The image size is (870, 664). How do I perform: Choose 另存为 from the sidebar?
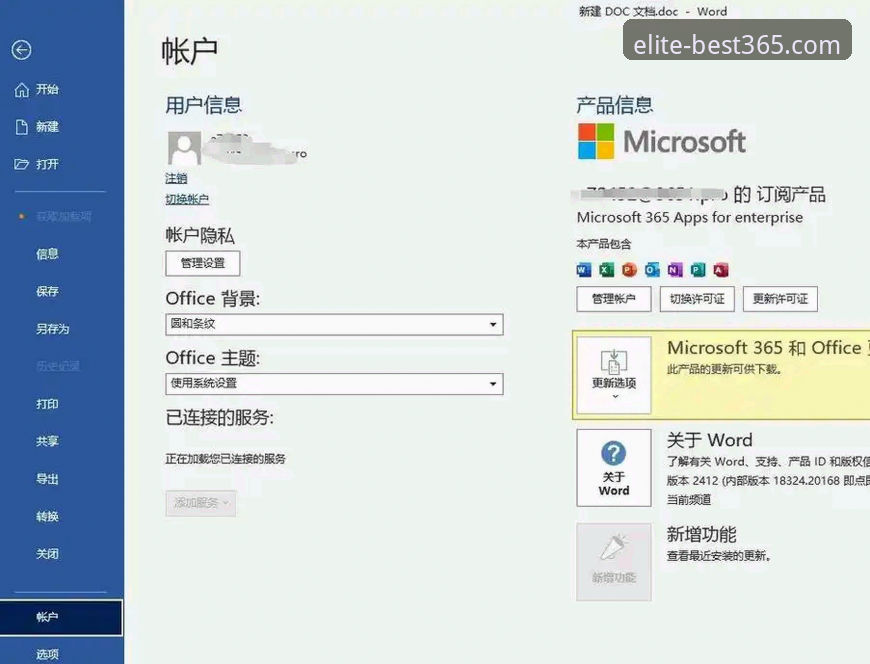click(x=53, y=329)
